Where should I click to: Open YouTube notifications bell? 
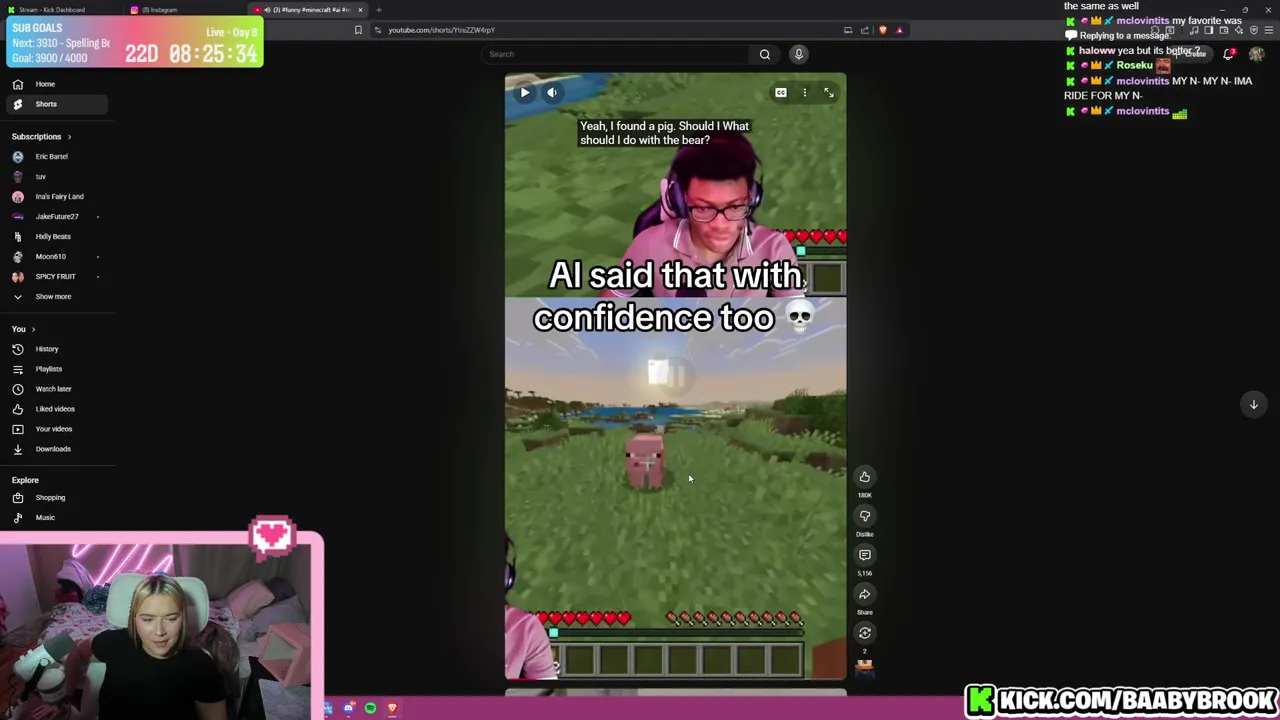[1229, 54]
